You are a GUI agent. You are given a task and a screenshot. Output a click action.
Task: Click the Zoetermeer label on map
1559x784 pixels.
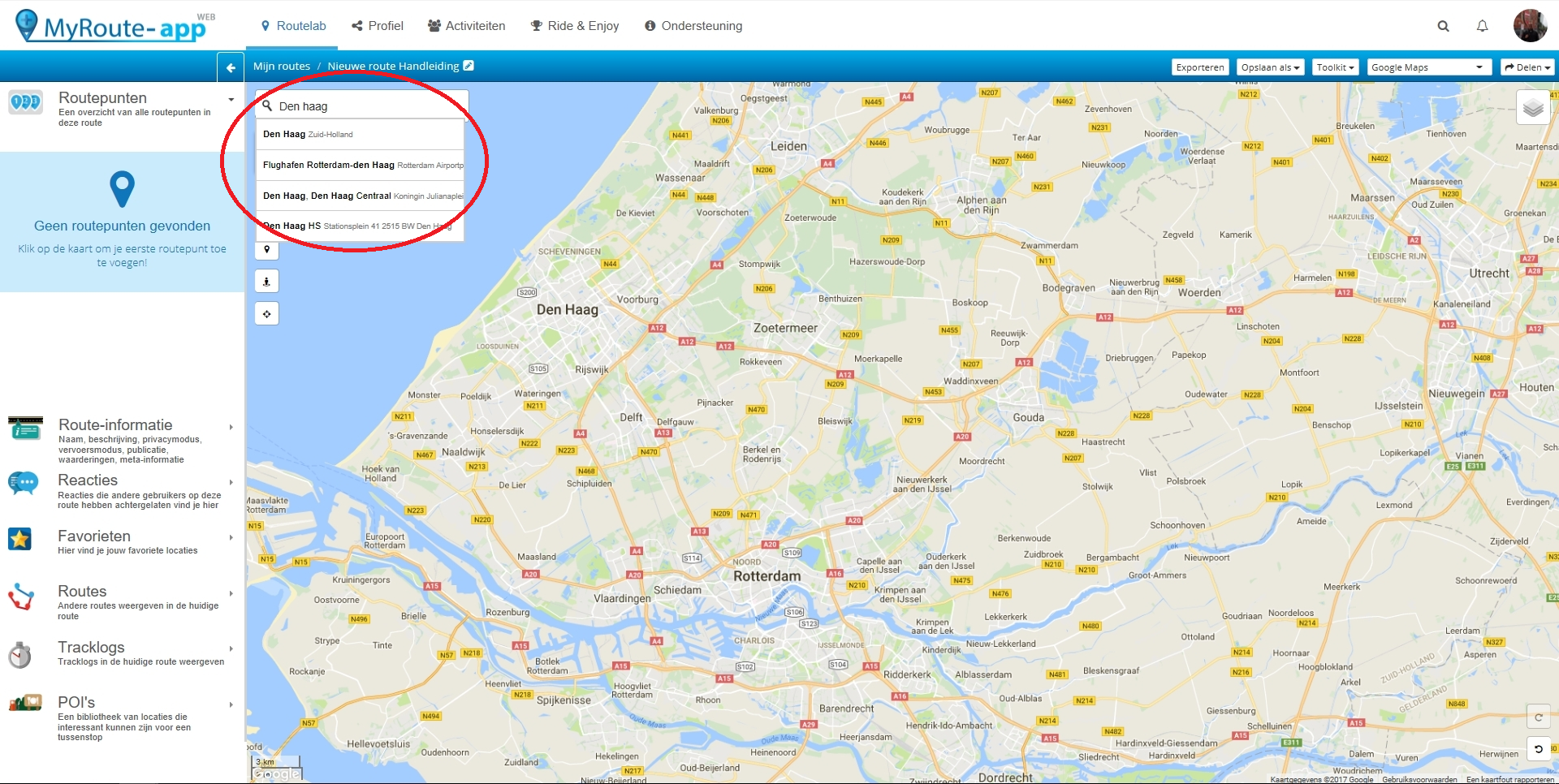[x=785, y=328]
